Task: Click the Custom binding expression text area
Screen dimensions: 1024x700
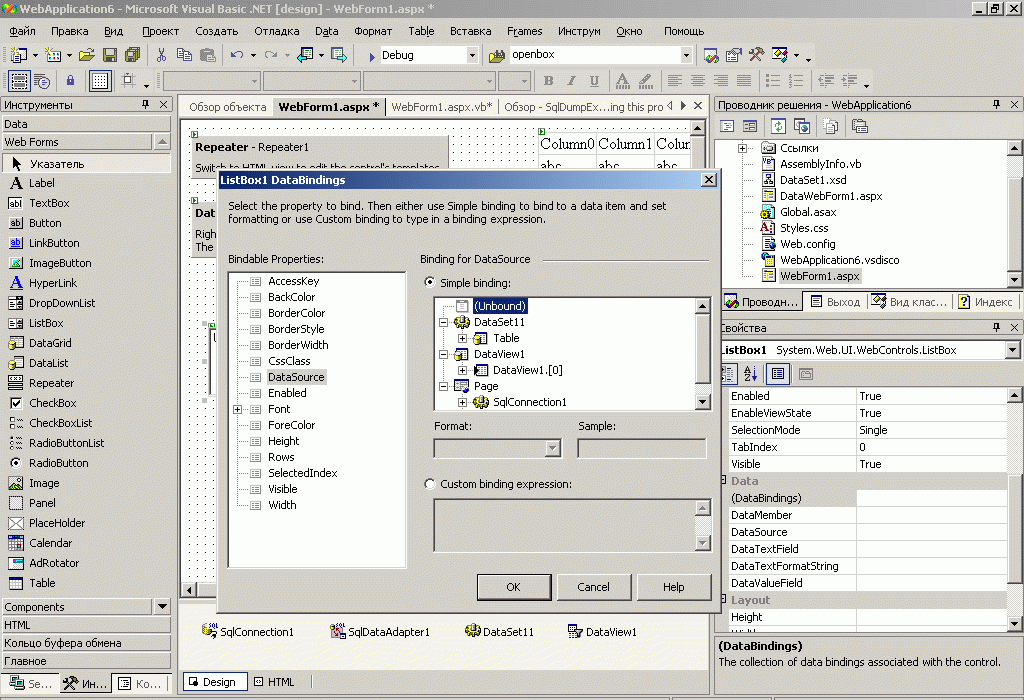Action: (x=565, y=525)
